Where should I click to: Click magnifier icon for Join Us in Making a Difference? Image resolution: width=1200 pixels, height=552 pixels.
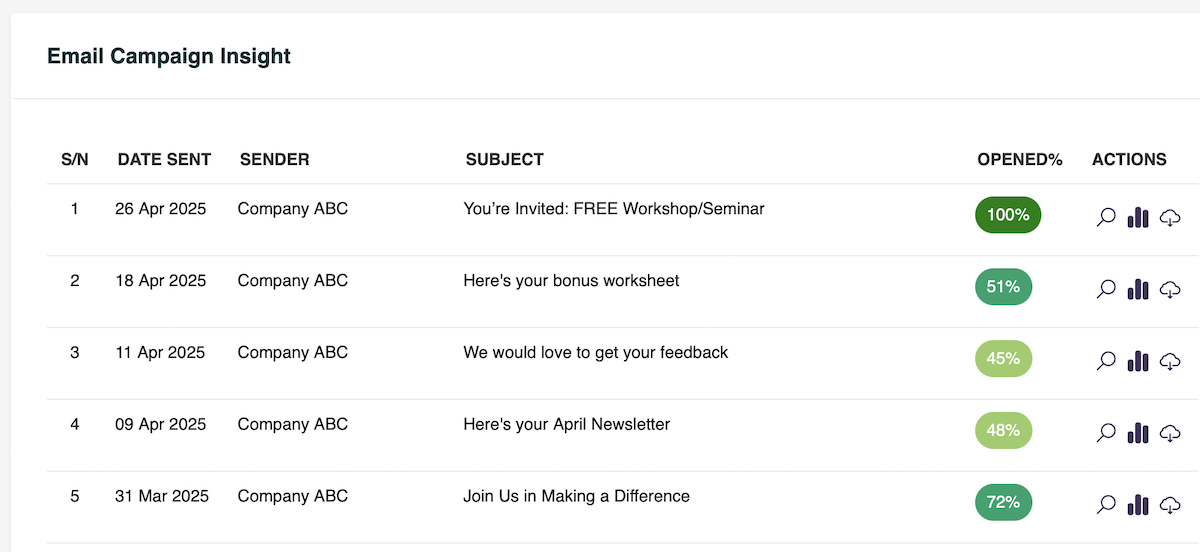(x=1106, y=505)
